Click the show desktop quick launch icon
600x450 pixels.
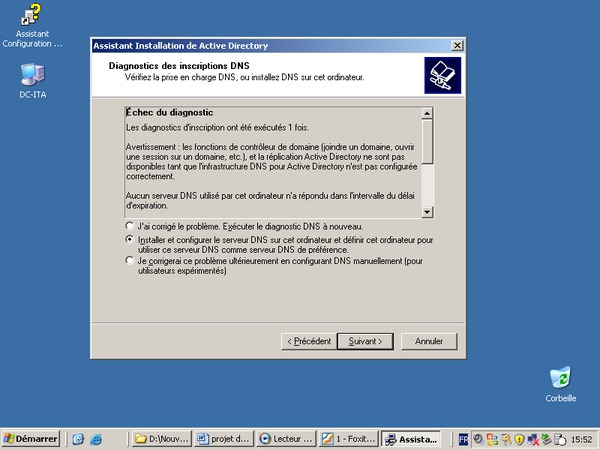click(x=78, y=439)
